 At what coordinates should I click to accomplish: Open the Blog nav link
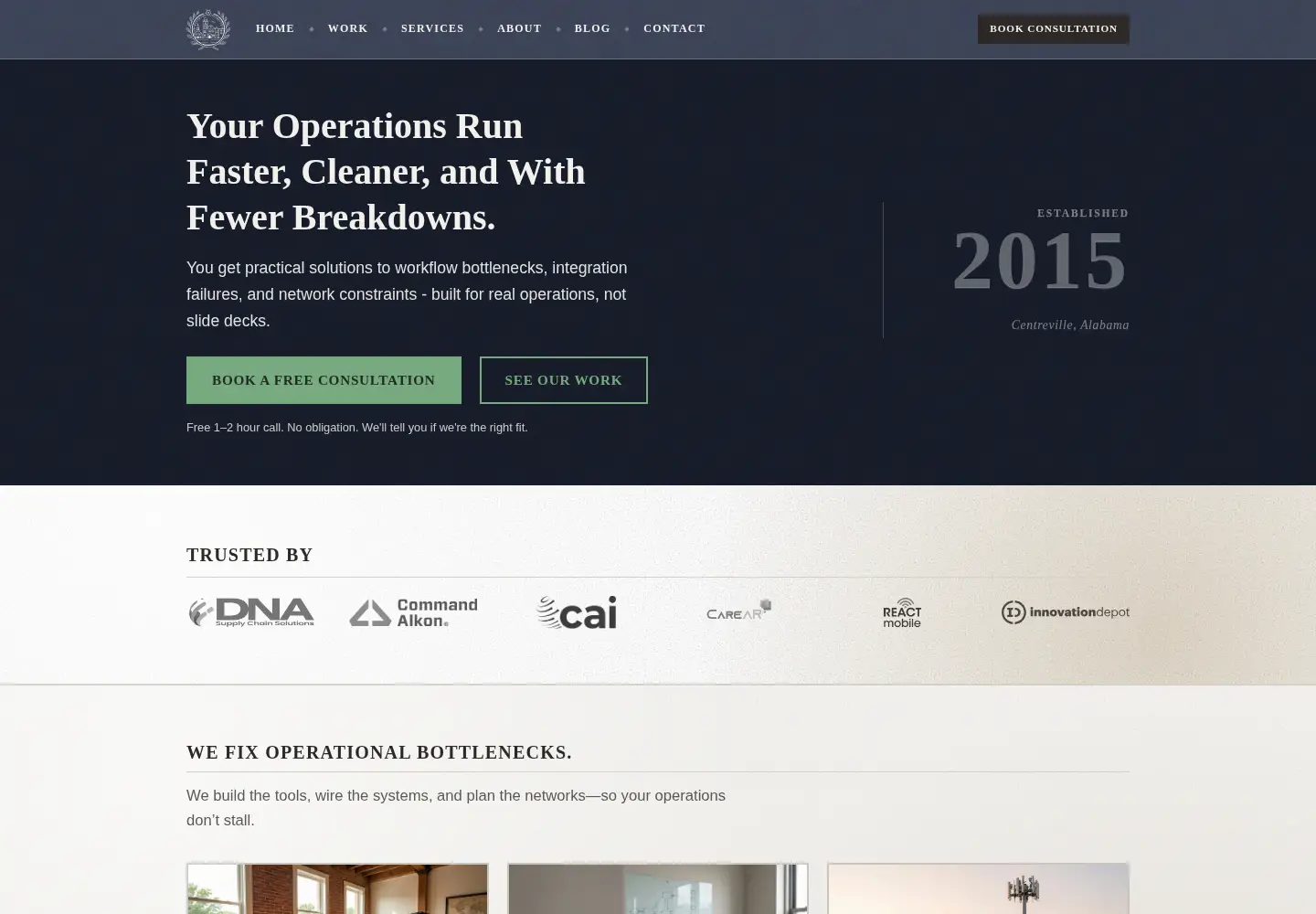592,28
